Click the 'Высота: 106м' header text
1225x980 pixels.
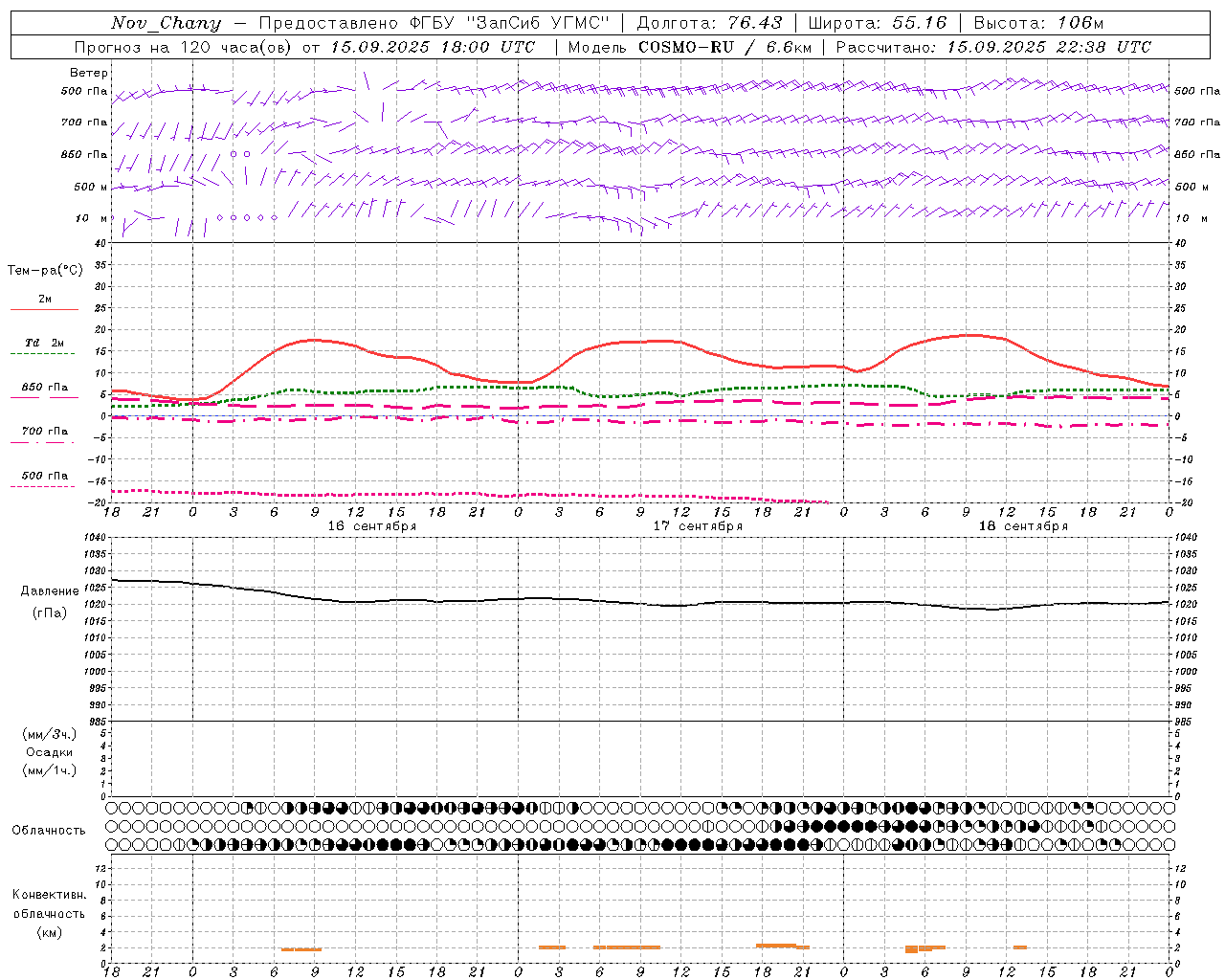(1038, 23)
